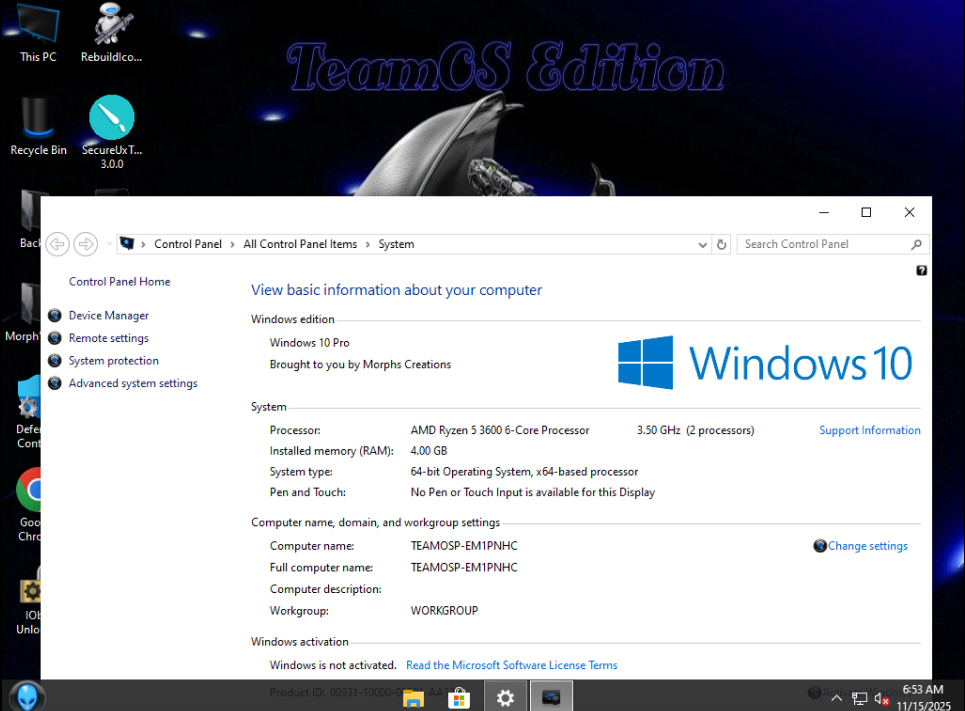
Task: Click the help question mark icon
Action: (921, 271)
